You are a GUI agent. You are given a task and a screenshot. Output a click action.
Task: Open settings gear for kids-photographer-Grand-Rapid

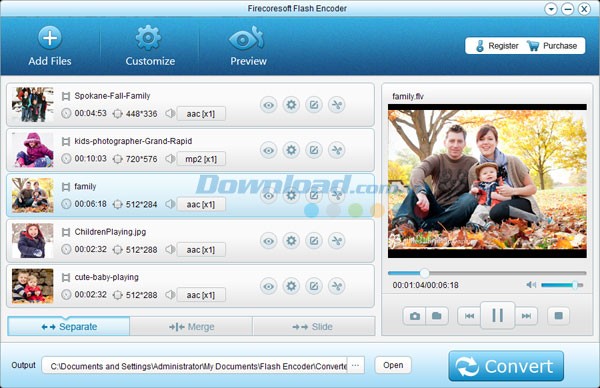coord(291,150)
